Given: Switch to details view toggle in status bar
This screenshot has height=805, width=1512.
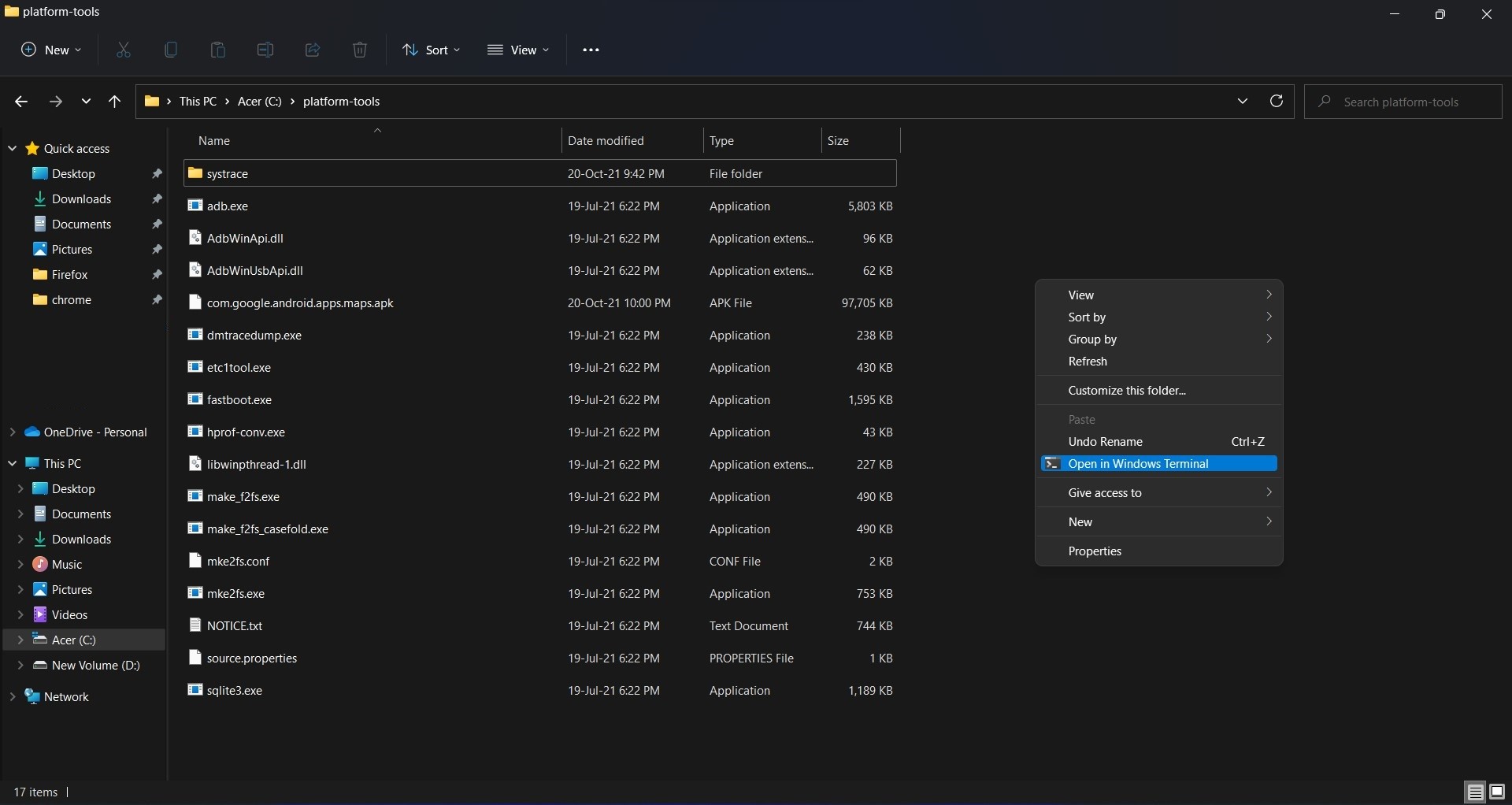Looking at the screenshot, I should click(1475, 792).
